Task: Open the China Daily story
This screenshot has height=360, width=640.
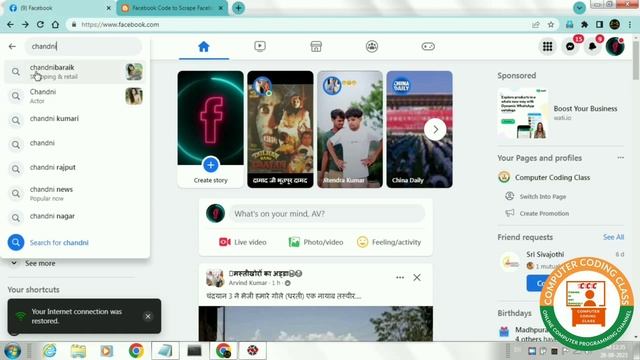Action: click(x=419, y=129)
